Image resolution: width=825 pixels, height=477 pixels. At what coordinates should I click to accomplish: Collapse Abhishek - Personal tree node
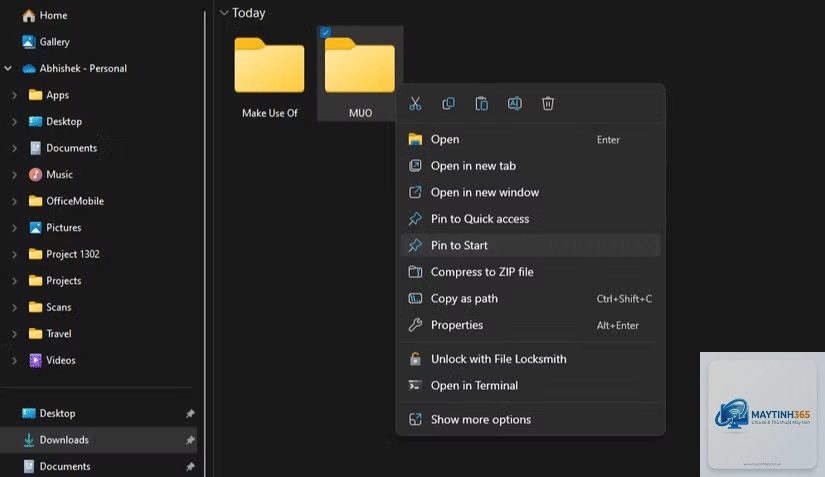(8, 68)
